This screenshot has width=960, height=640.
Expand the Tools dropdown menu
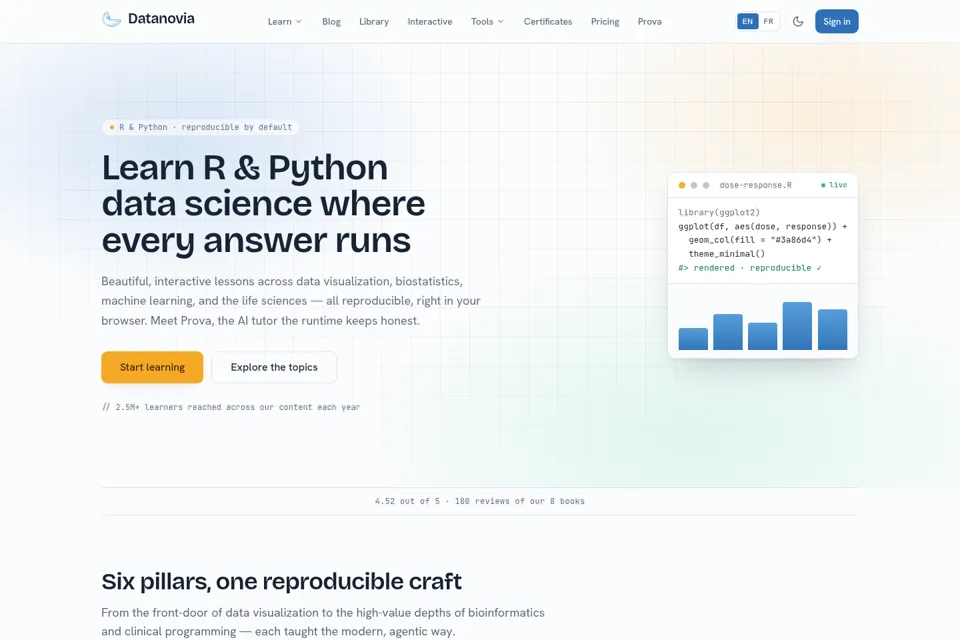pos(487,21)
